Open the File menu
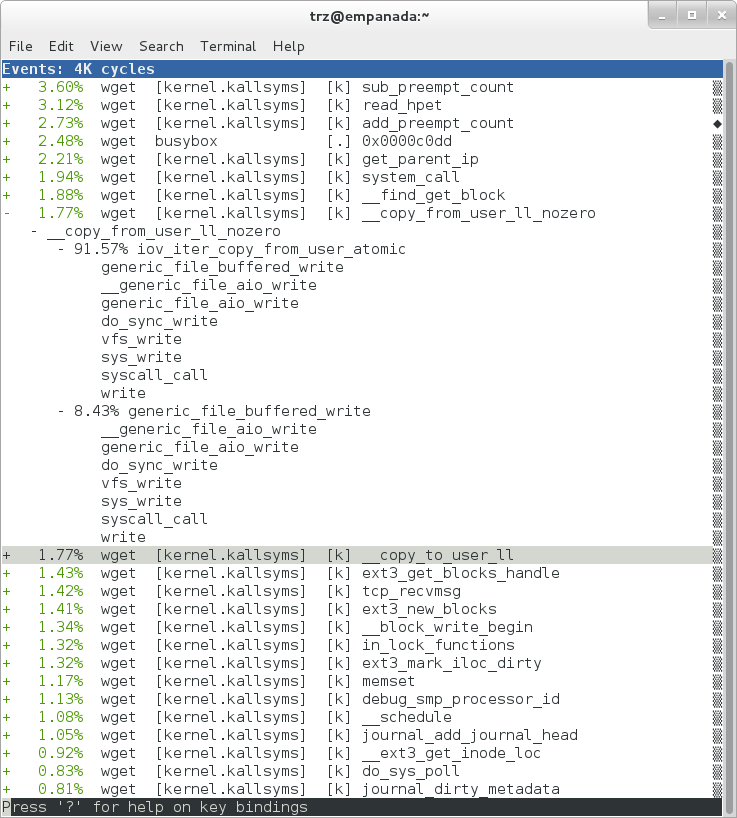The height and width of the screenshot is (818, 737). click(21, 46)
